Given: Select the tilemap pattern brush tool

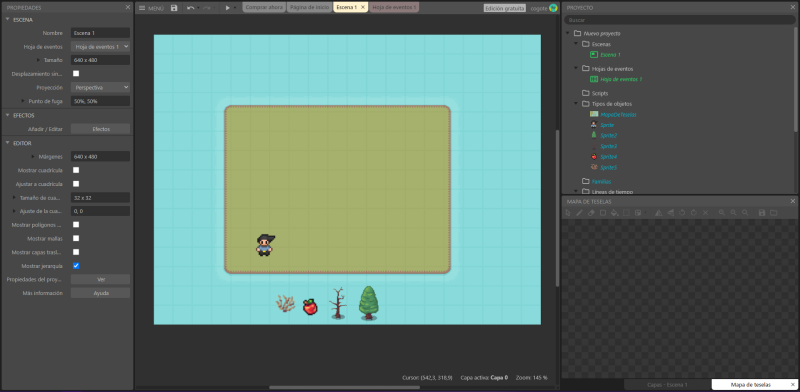Looking at the screenshot, I should coord(638,212).
